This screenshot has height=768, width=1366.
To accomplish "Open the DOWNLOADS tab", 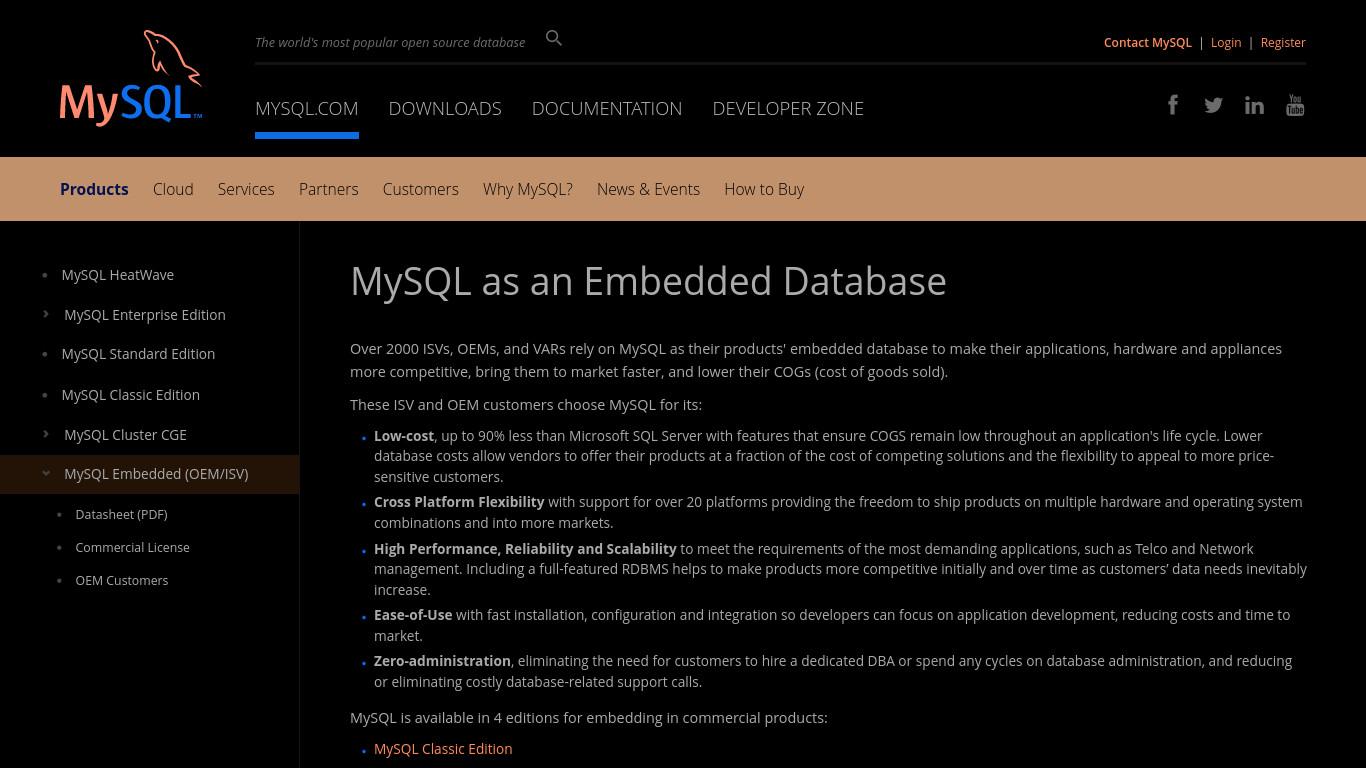I will click(x=445, y=108).
